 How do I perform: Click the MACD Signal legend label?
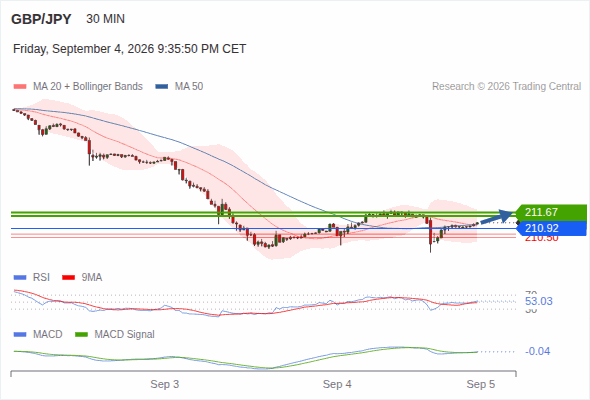point(125,335)
